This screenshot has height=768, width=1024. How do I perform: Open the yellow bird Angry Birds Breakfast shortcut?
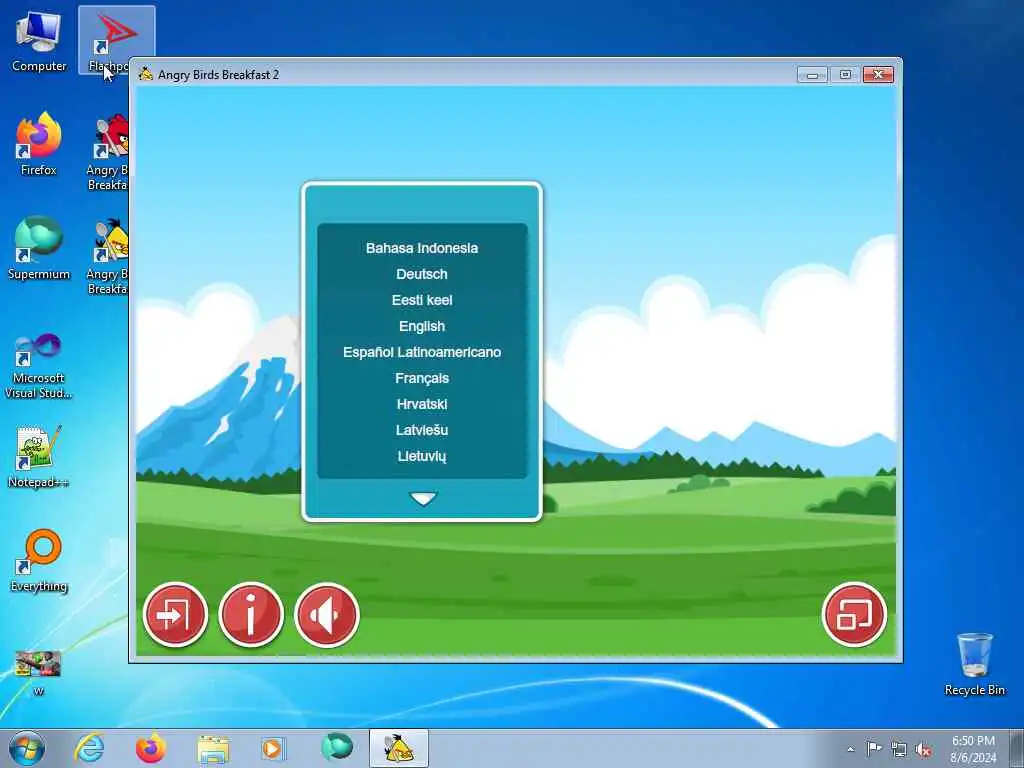pos(108,257)
